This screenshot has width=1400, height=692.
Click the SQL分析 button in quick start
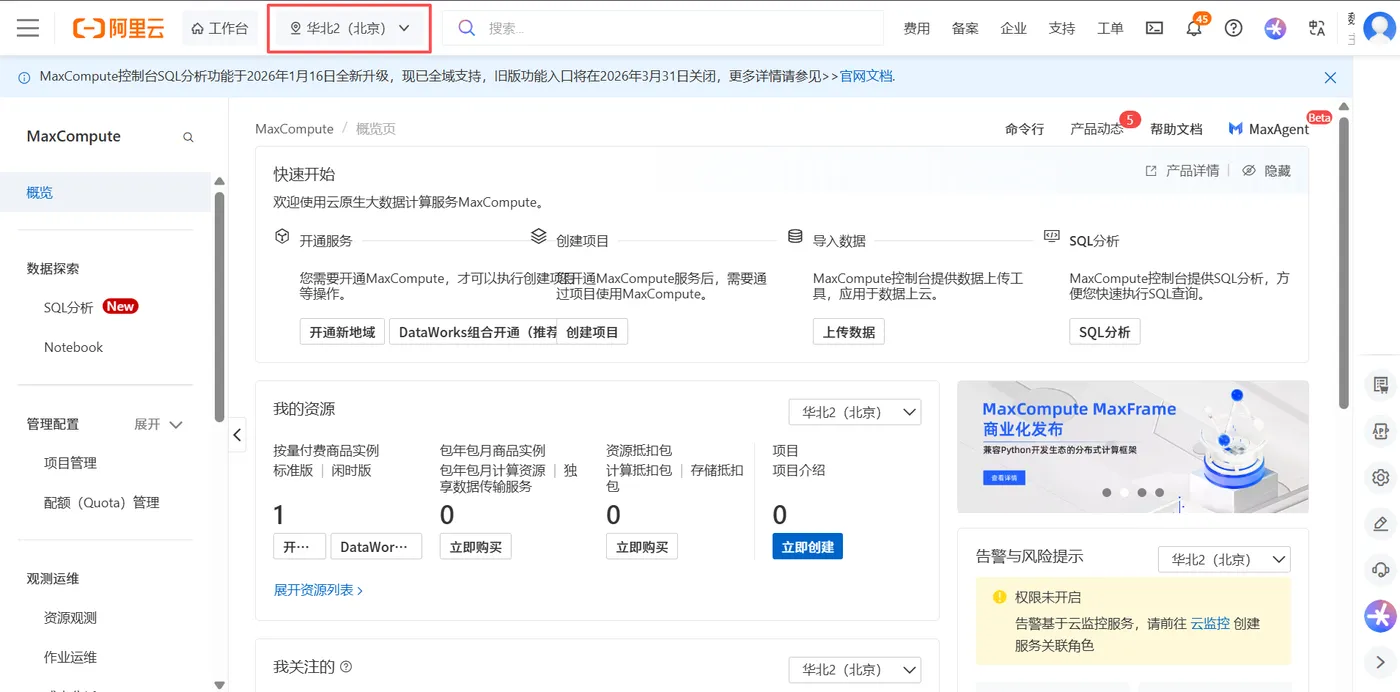pos(1105,332)
